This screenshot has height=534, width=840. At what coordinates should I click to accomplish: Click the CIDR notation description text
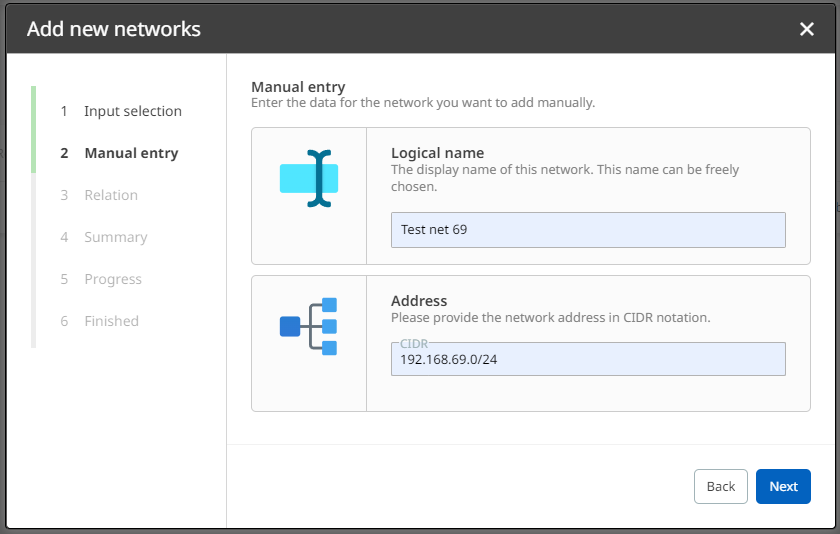click(x=550, y=318)
